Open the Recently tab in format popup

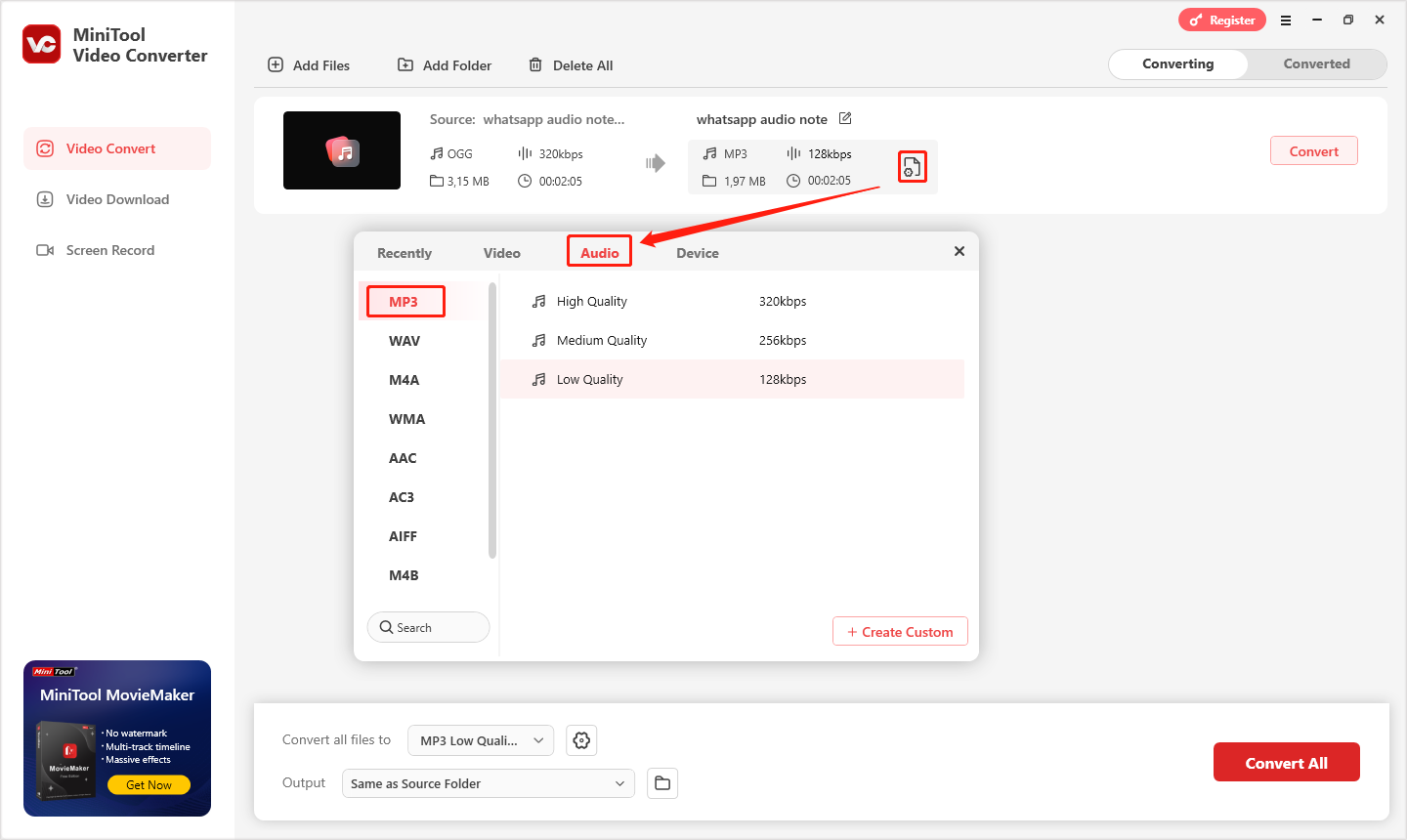tap(405, 253)
